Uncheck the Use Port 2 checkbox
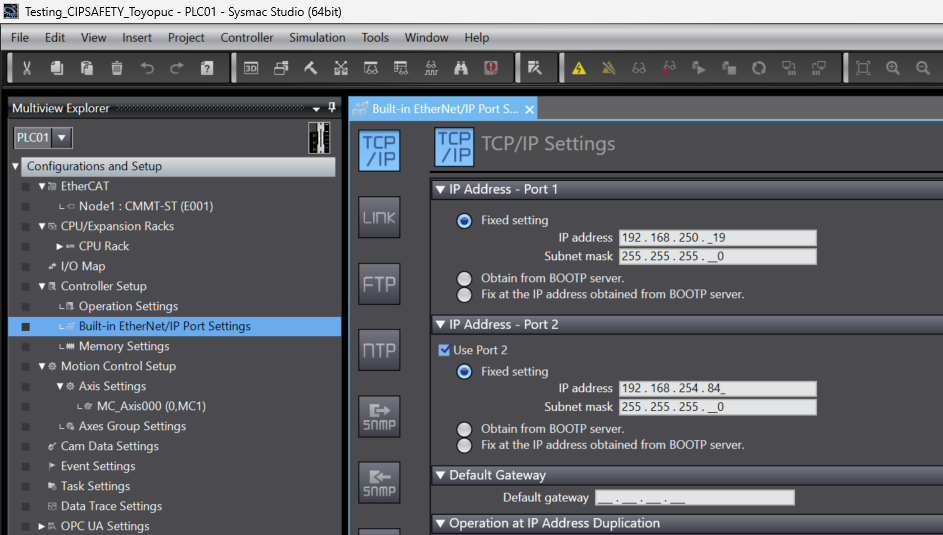This screenshot has height=535, width=943. [444, 350]
